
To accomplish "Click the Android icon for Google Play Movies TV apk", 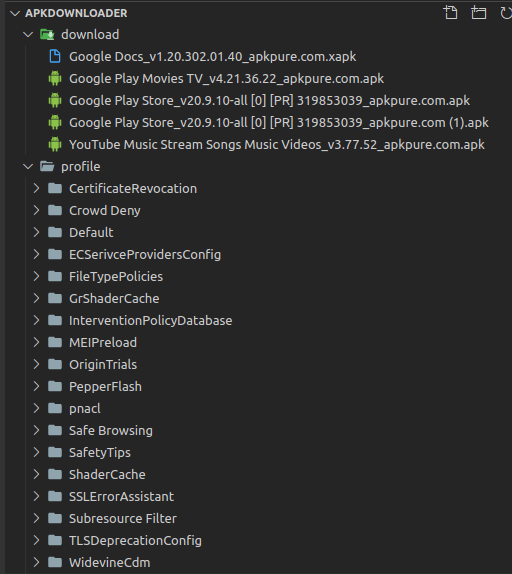I will pyautogui.click(x=55, y=78).
